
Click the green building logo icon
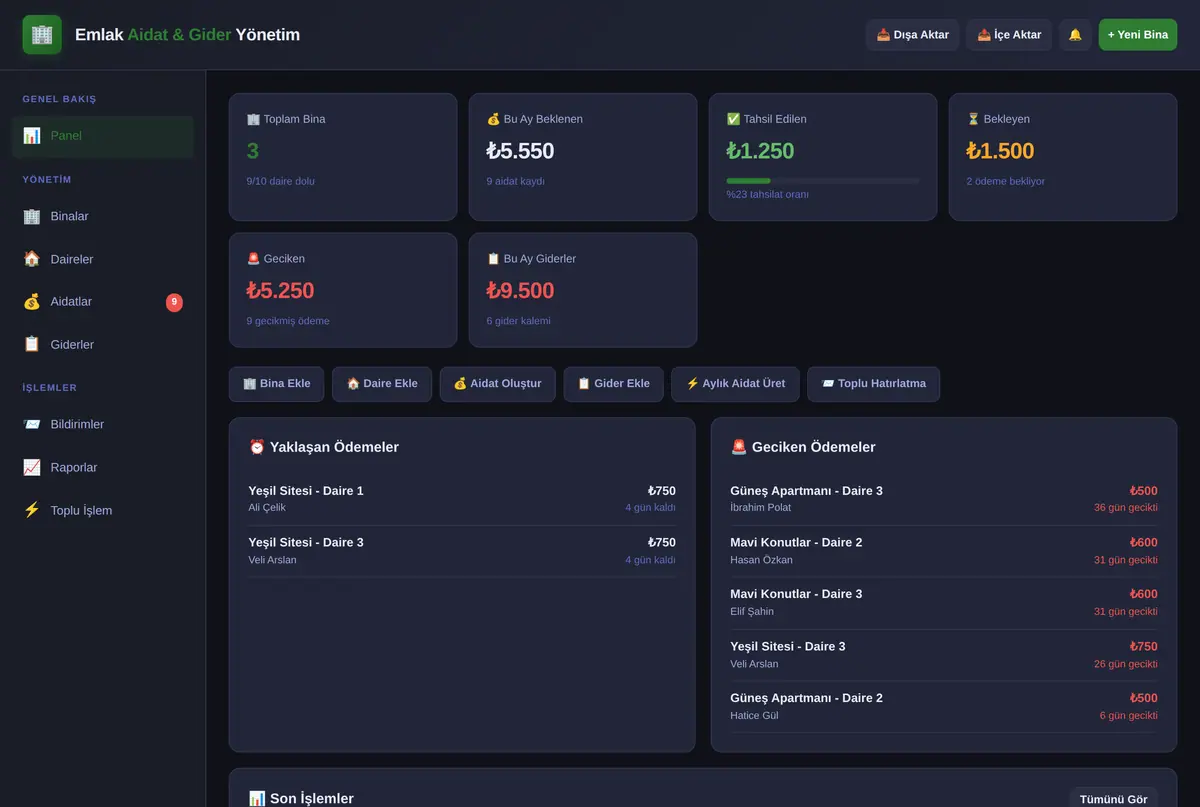pos(42,35)
